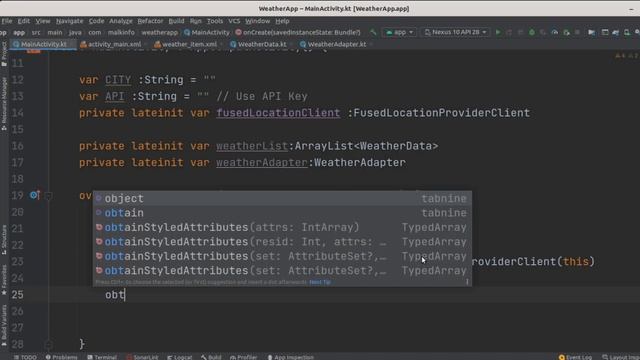Open the Logcat tool window
The height and width of the screenshot is (360, 640).
[x=180, y=357]
